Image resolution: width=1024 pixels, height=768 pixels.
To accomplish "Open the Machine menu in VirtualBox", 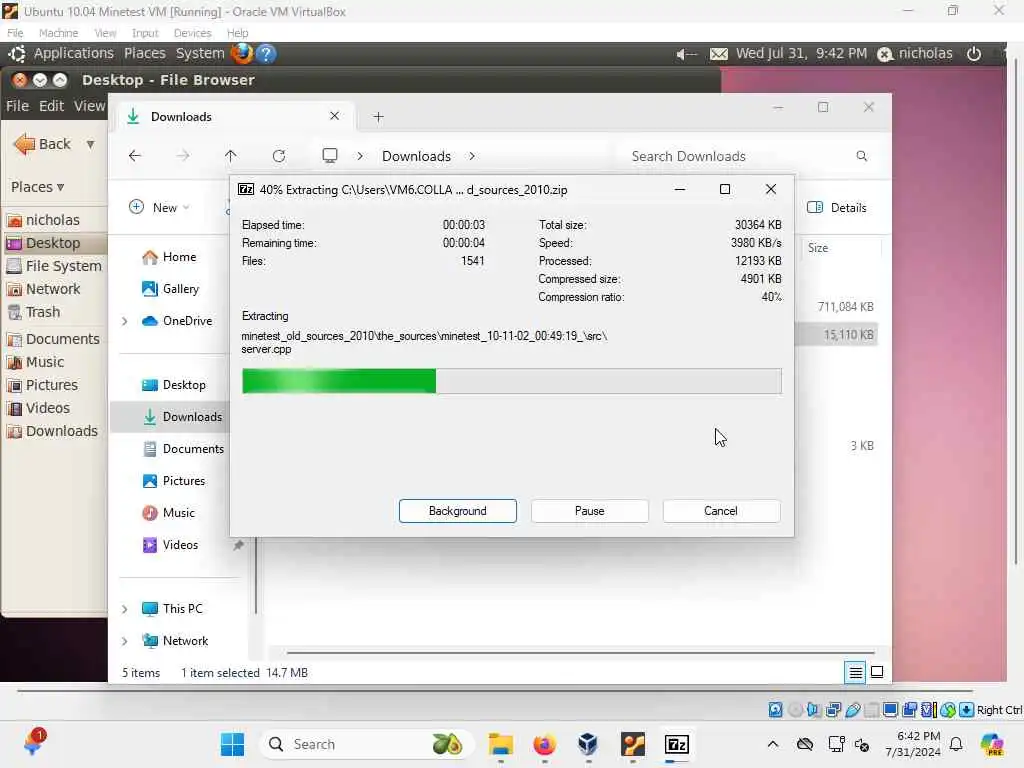I will [x=58, y=33].
